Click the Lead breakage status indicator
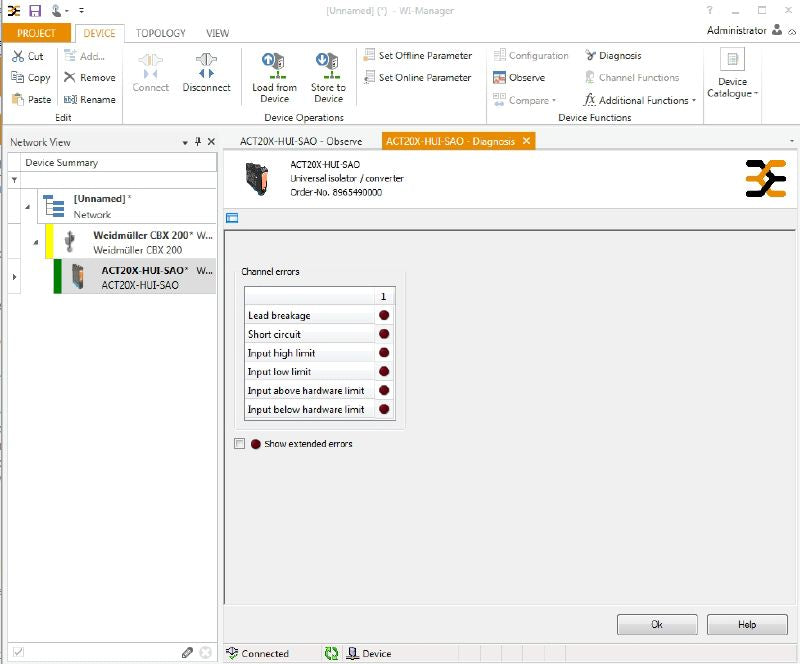The height and width of the screenshot is (664, 800). (x=383, y=316)
